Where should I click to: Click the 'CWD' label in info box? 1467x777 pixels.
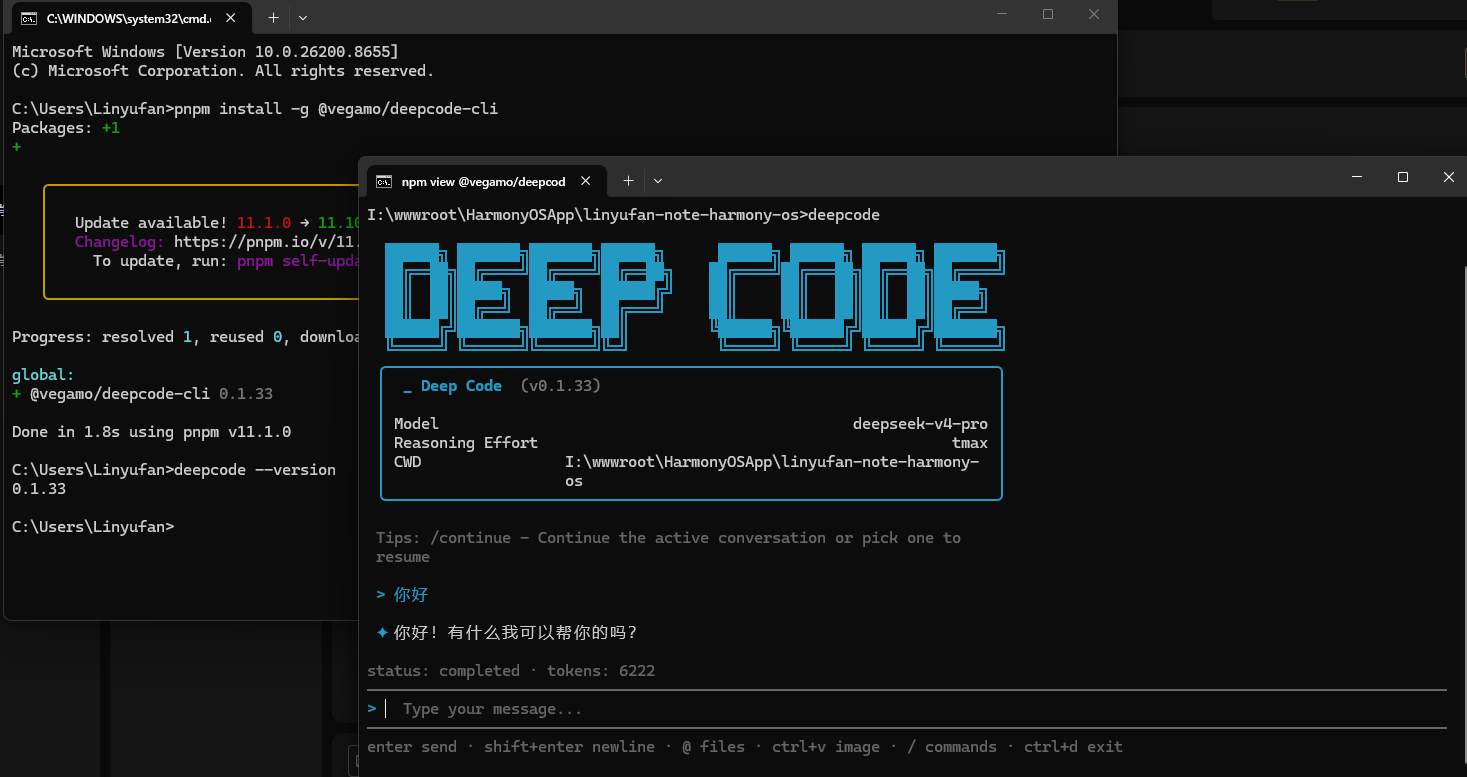[407, 462]
